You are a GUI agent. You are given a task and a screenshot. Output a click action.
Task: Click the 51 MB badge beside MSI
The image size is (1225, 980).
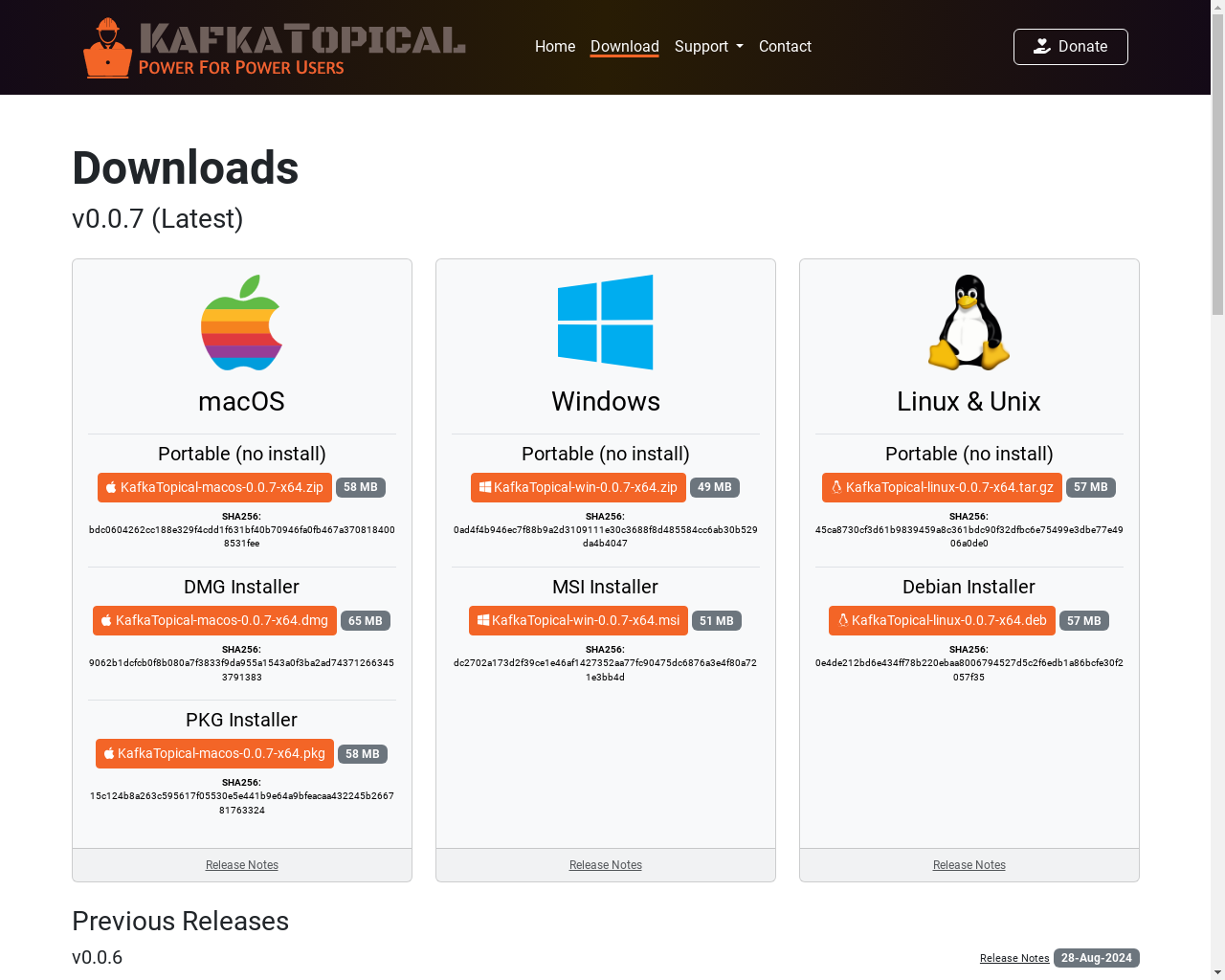point(717,621)
